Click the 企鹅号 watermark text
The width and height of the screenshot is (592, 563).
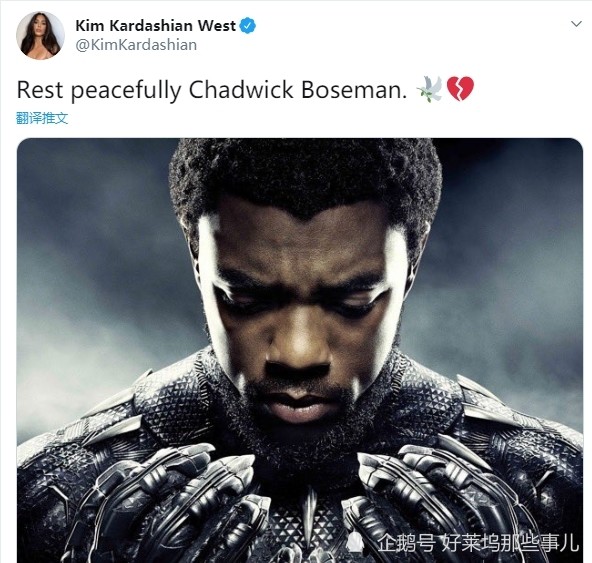[x=406, y=543]
